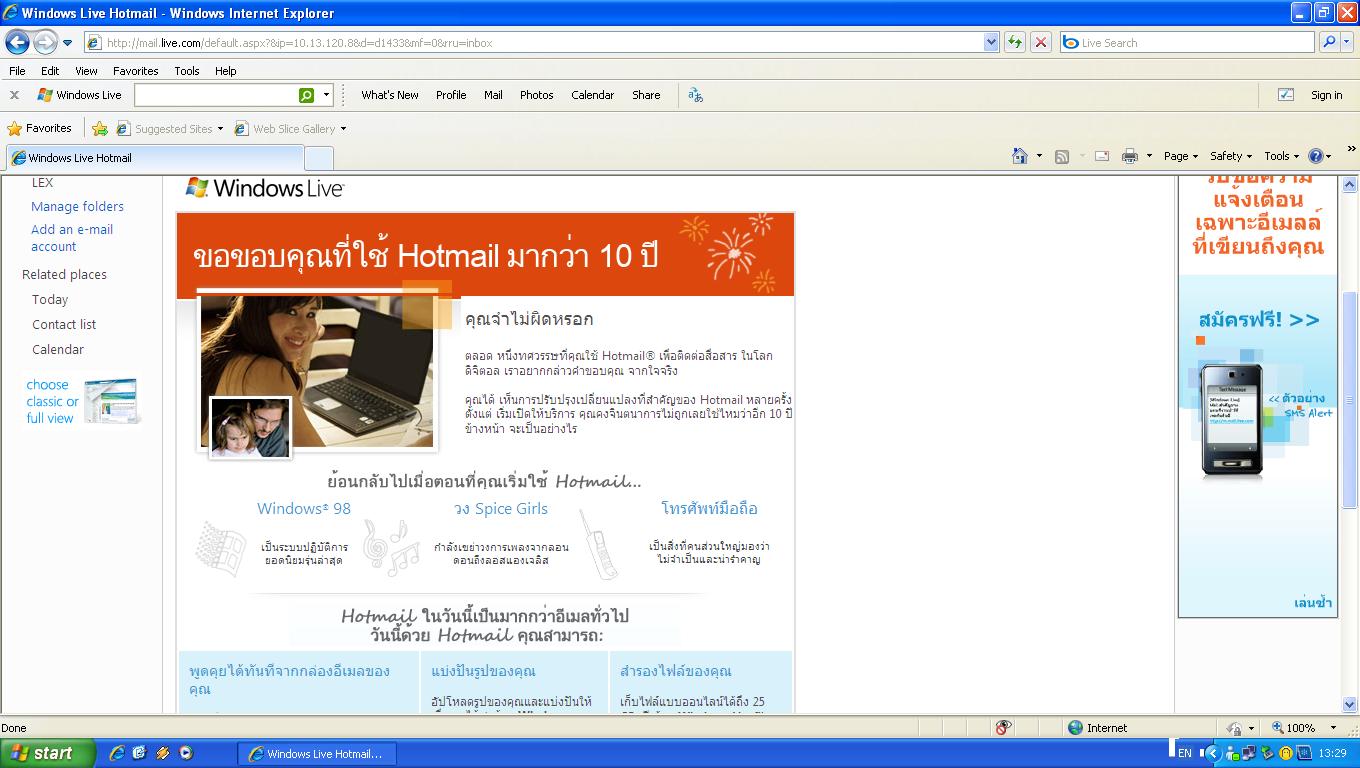This screenshot has height=768, width=1360.
Task: Open a new blank tab
Action: tap(319, 158)
